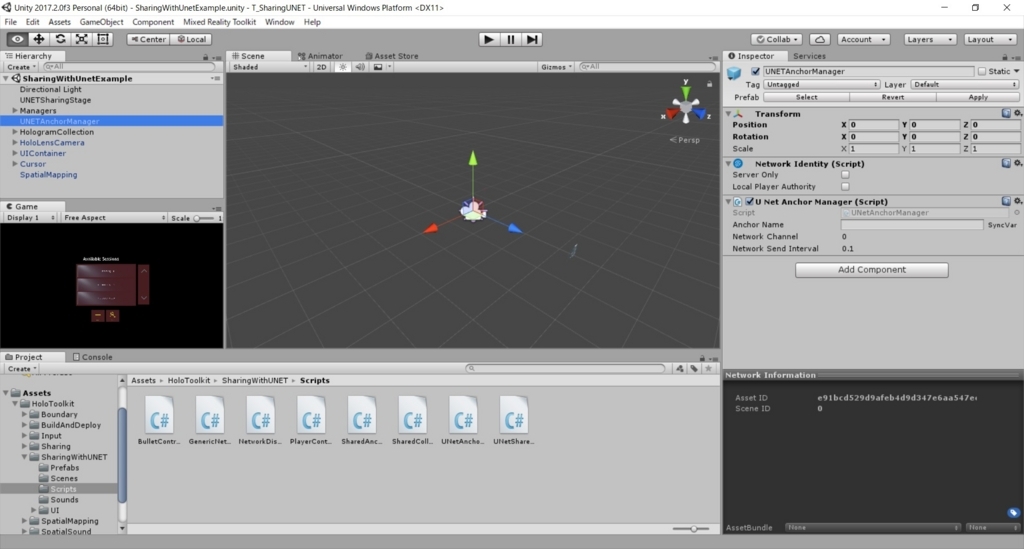Viewport: 1024px width, 549px height.
Task: Open the Account dropdown
Action: [x=863, y=39]
